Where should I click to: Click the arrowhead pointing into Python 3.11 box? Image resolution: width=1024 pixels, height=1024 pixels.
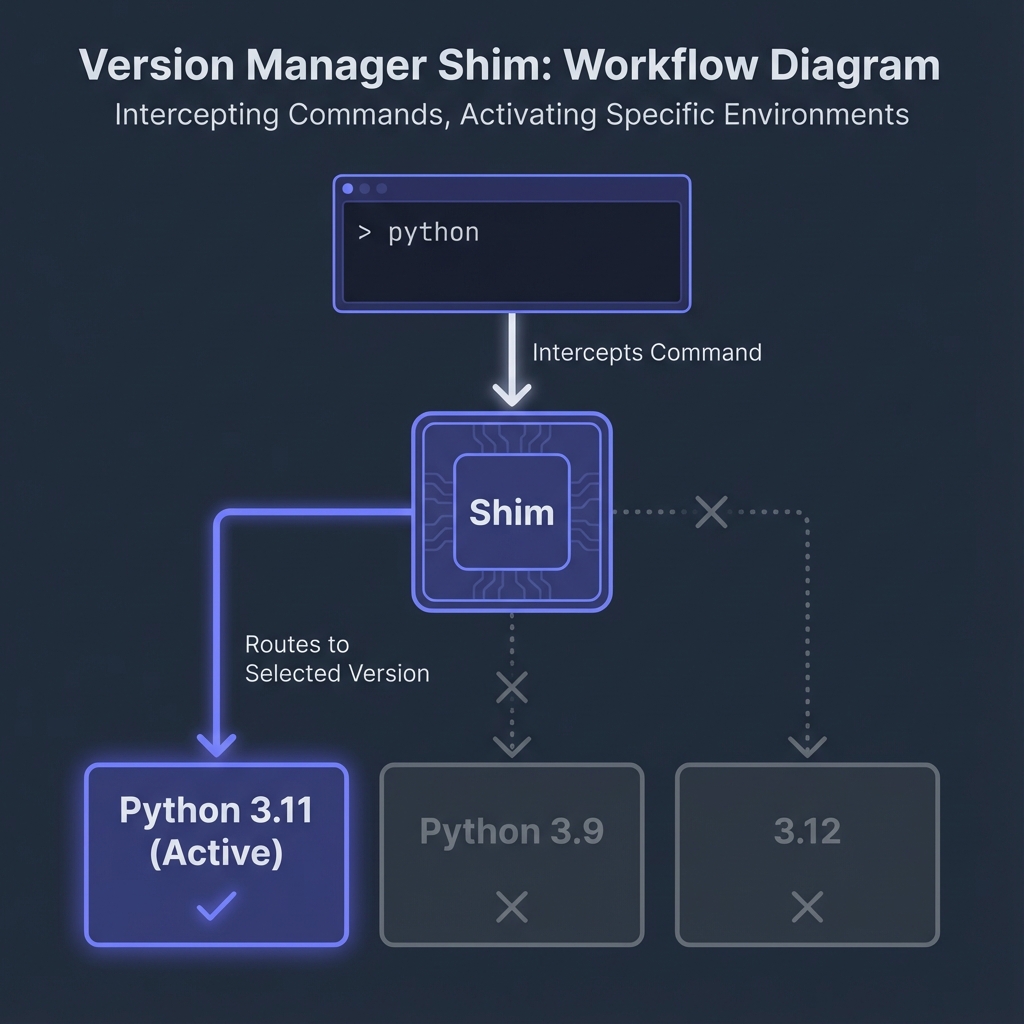click(x=217, y=744)
